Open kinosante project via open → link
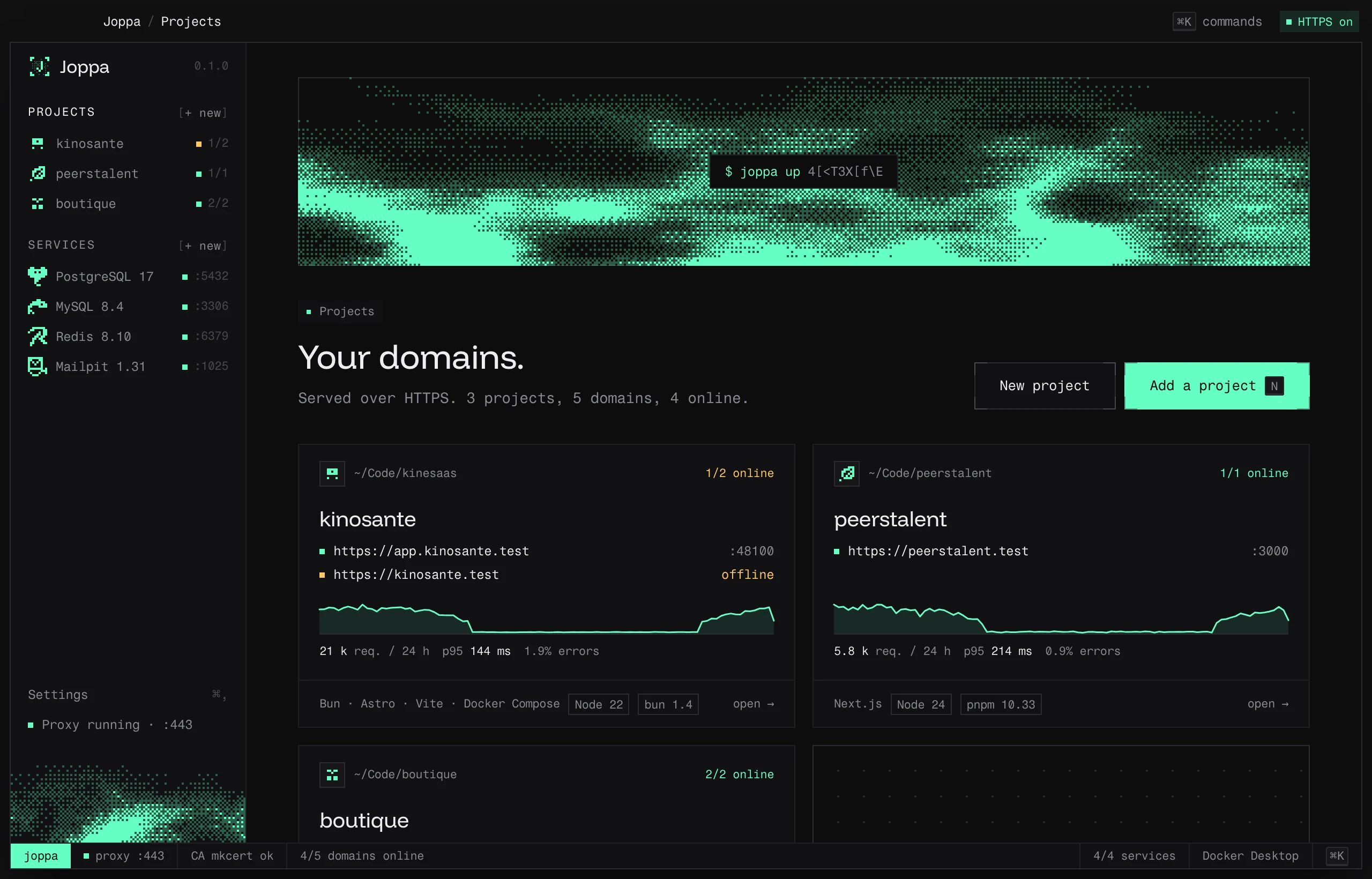The width and height of the screenshot is (1372, 879). tap(754, 704)
